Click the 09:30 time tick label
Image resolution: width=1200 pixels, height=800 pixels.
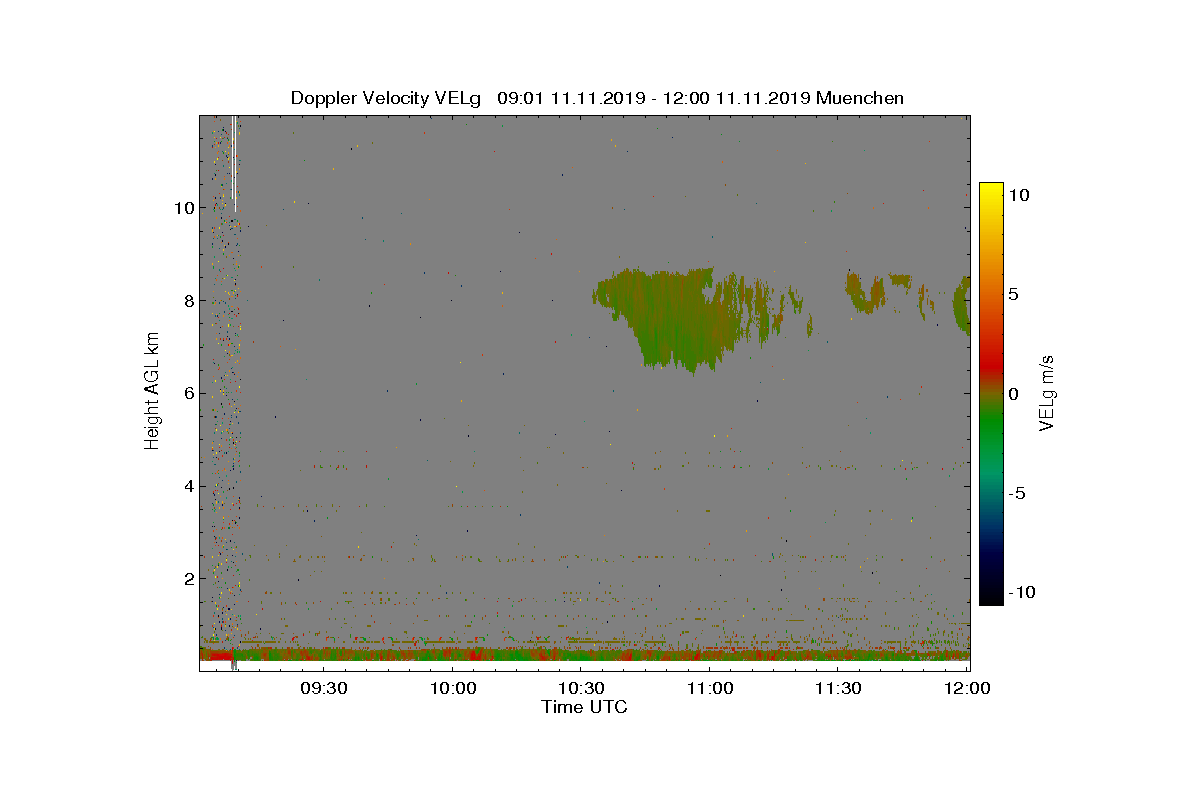pos(324,688)
